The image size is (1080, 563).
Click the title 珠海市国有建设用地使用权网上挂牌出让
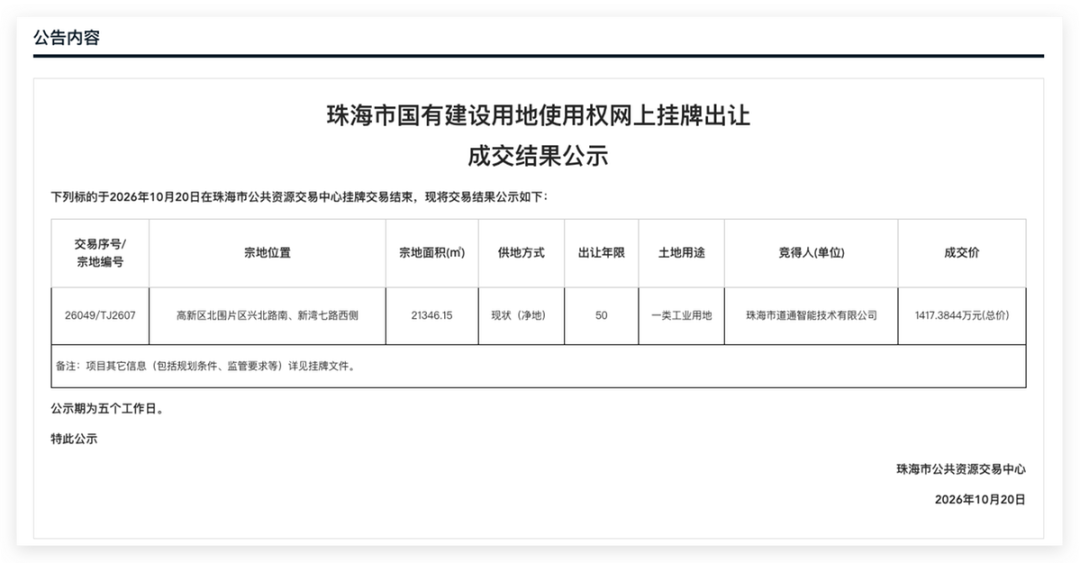coord(538,115)
